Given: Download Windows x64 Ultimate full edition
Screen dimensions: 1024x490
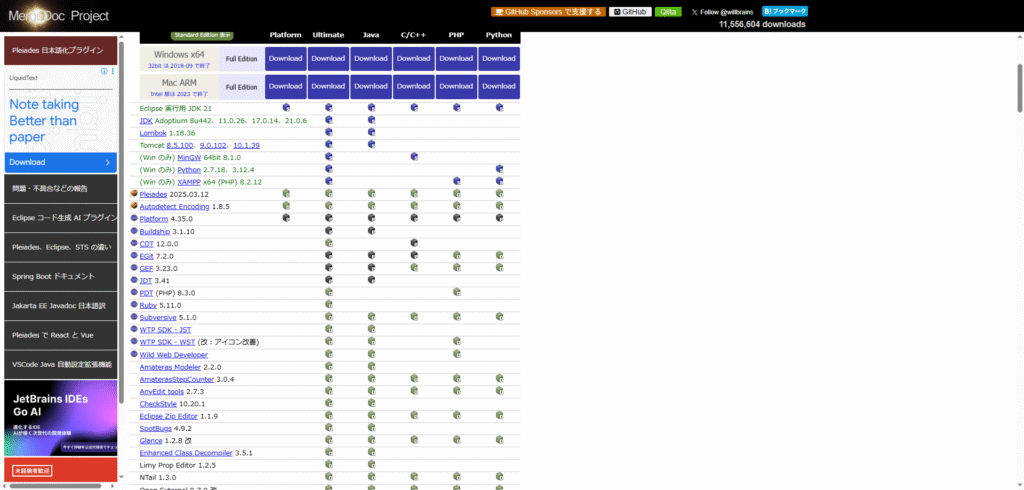Looking at the screenshot, I should point(328,59).
